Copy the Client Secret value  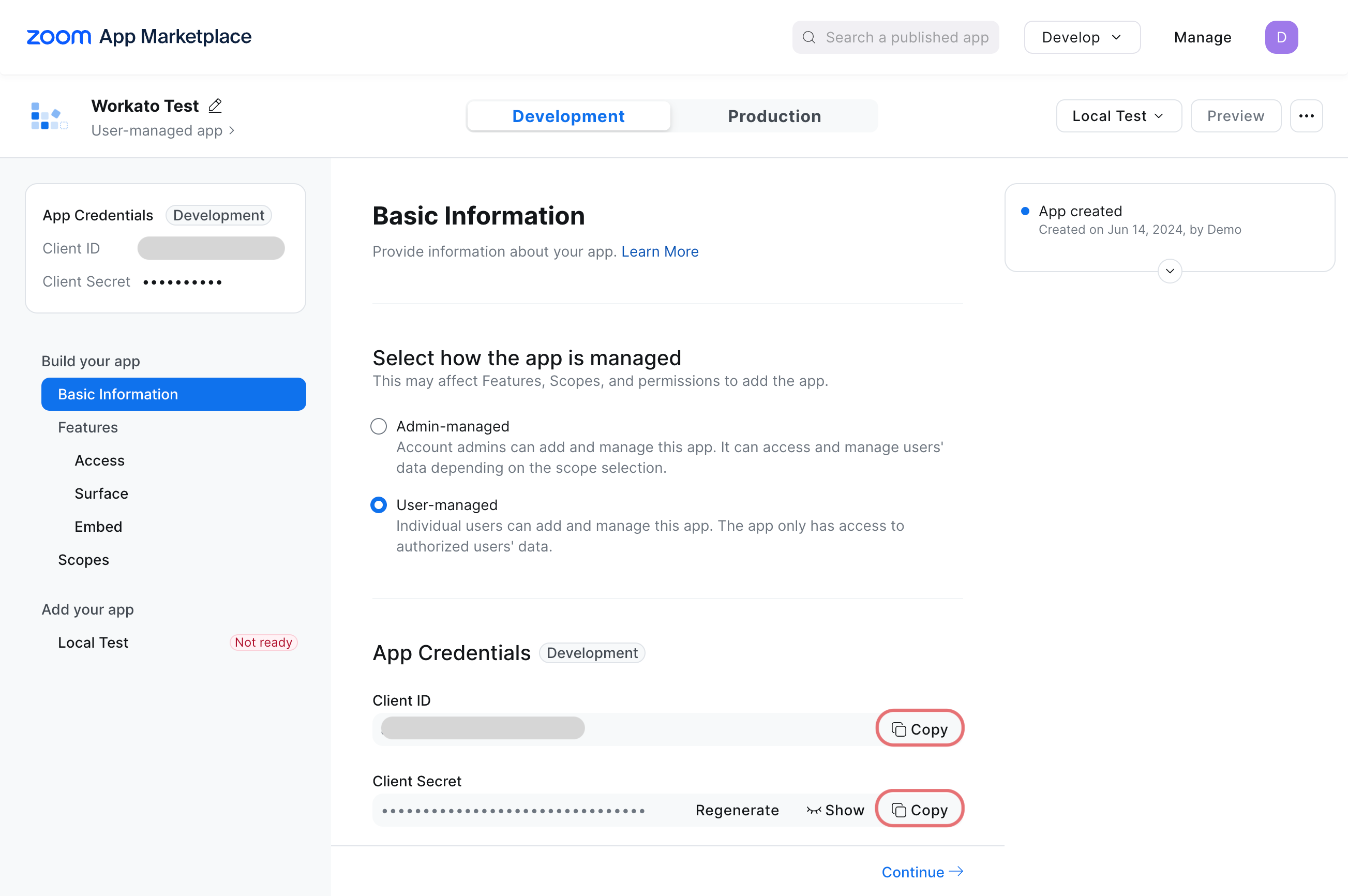point(919,809)
